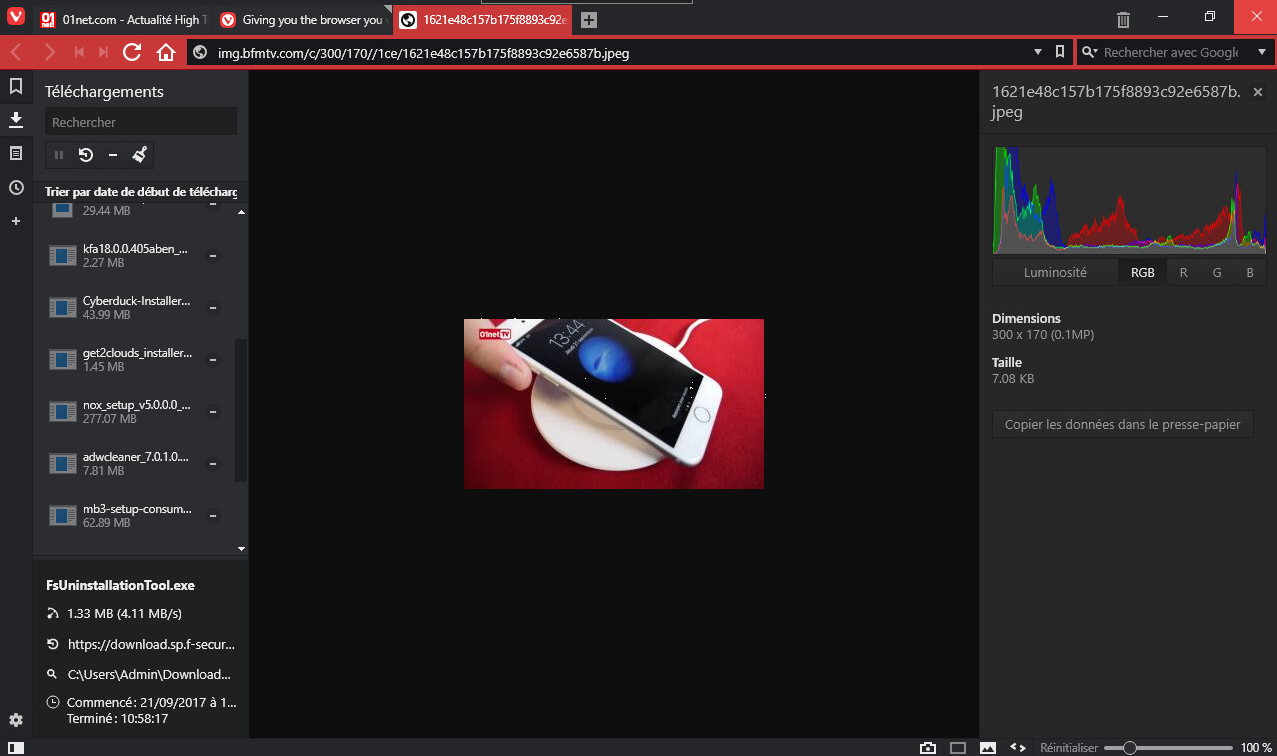Click Réinitialiser to reset the zoom

(x=1068, y=747)
